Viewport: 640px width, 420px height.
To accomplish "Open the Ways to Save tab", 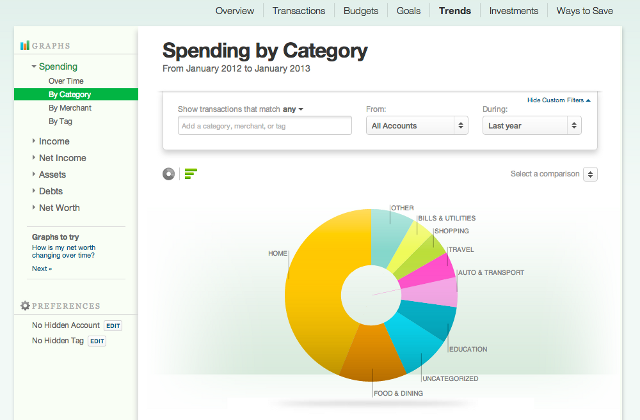I will (x=584, y=11).
